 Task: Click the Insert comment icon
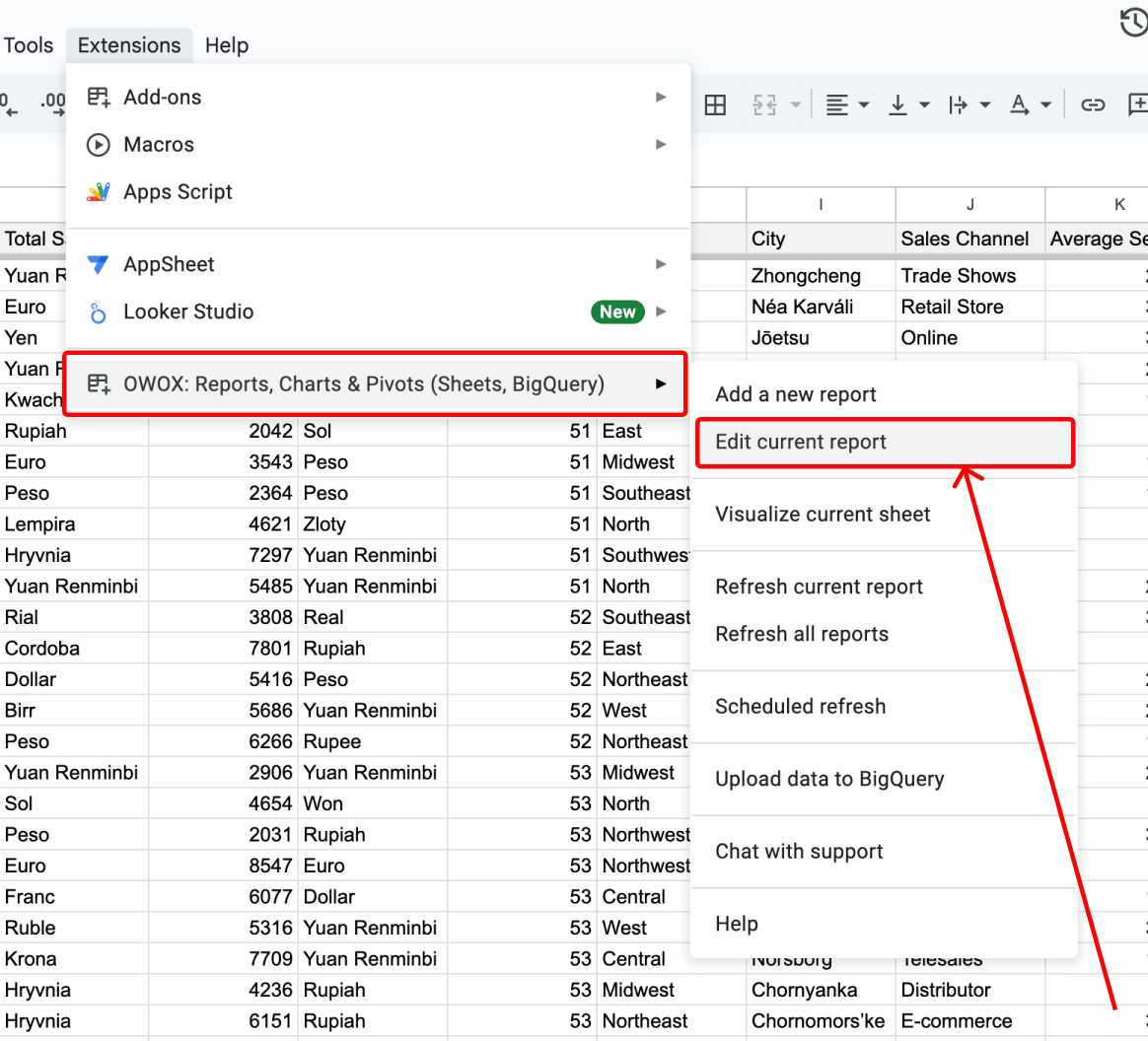[1137, 105]
